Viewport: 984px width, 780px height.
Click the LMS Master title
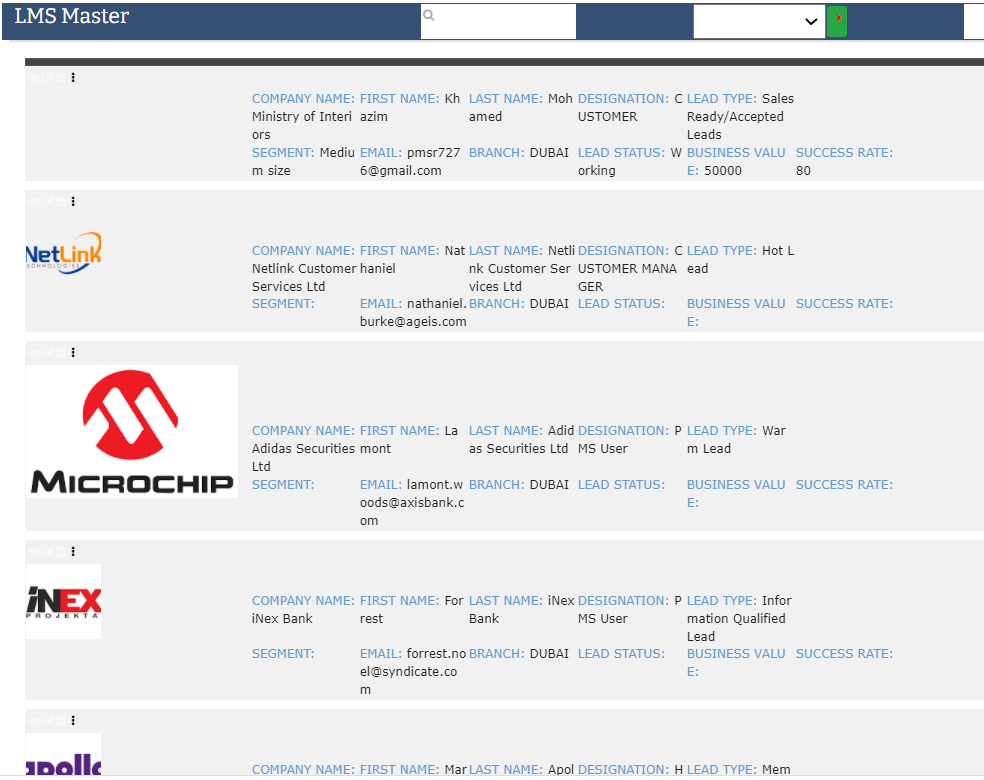72,17
